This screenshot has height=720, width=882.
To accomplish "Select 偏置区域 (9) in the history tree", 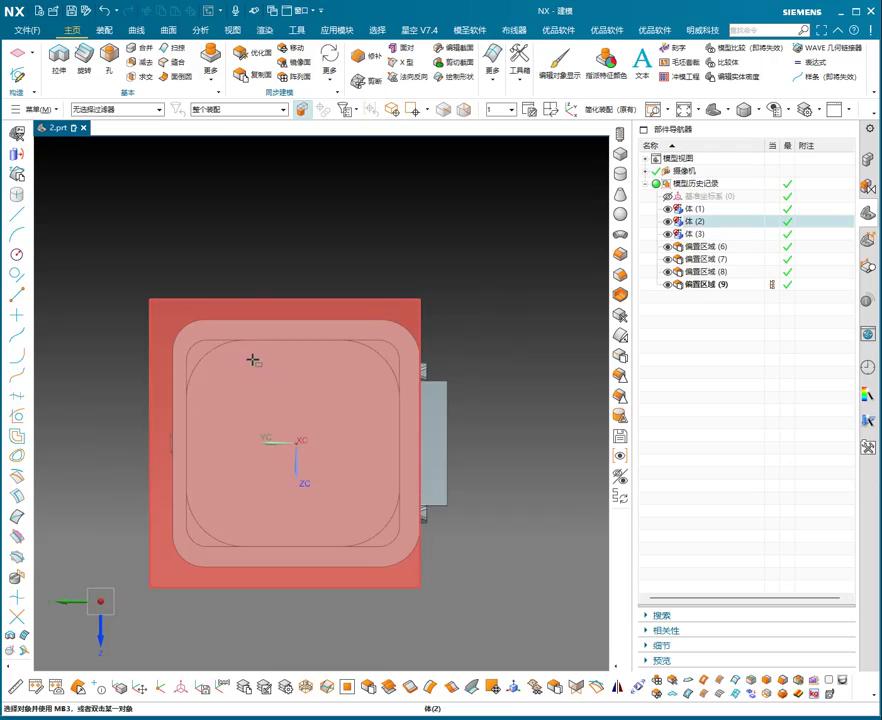I will [706, 285].
